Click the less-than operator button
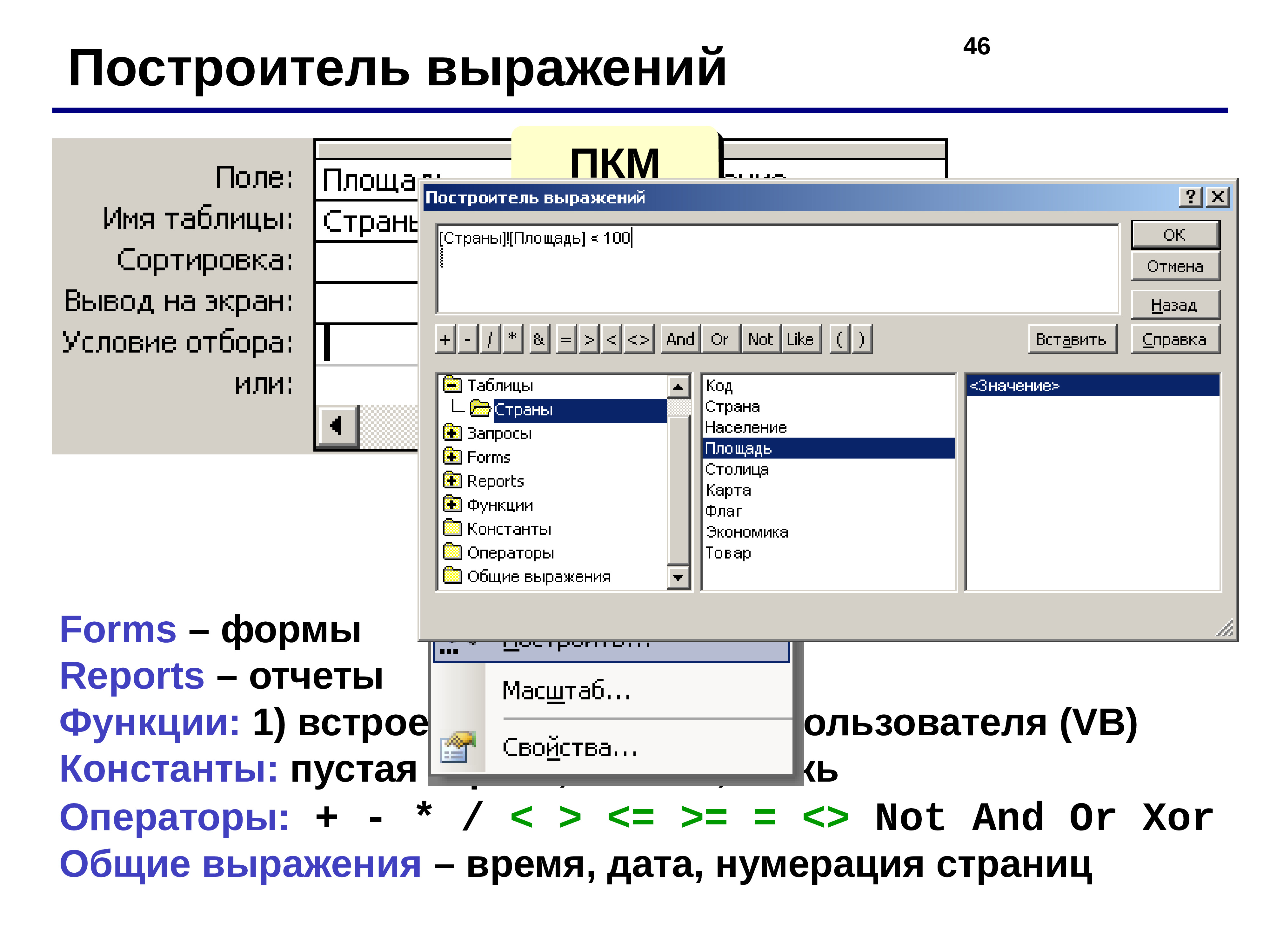The width and height of the screenshot is (1270, 952). [x=612, y=340]
